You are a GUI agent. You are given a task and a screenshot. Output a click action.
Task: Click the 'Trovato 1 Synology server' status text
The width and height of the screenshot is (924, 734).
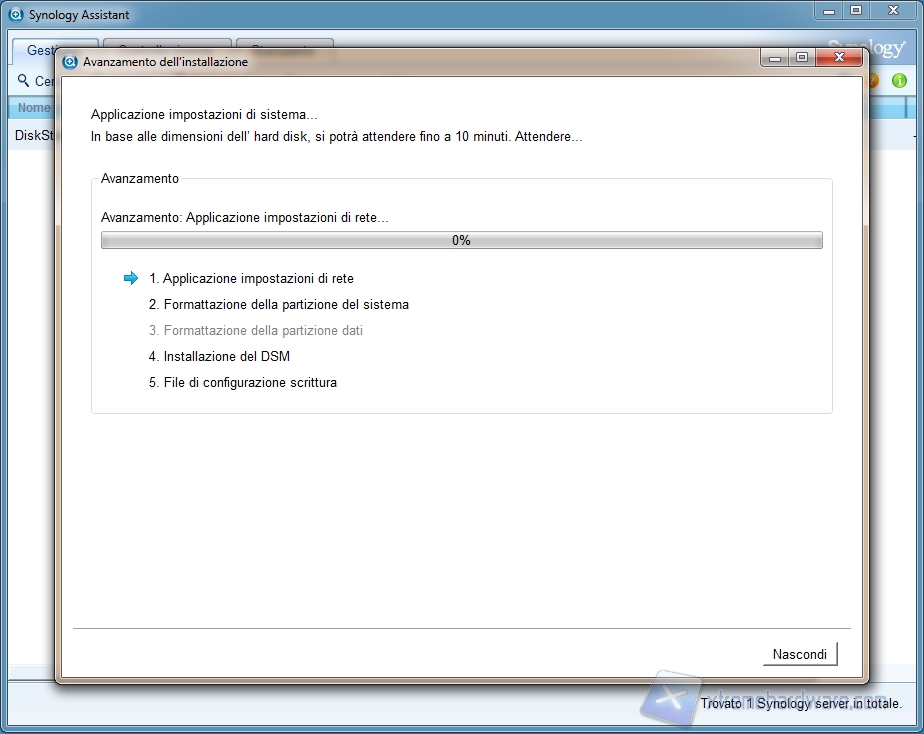pos(800,703)
